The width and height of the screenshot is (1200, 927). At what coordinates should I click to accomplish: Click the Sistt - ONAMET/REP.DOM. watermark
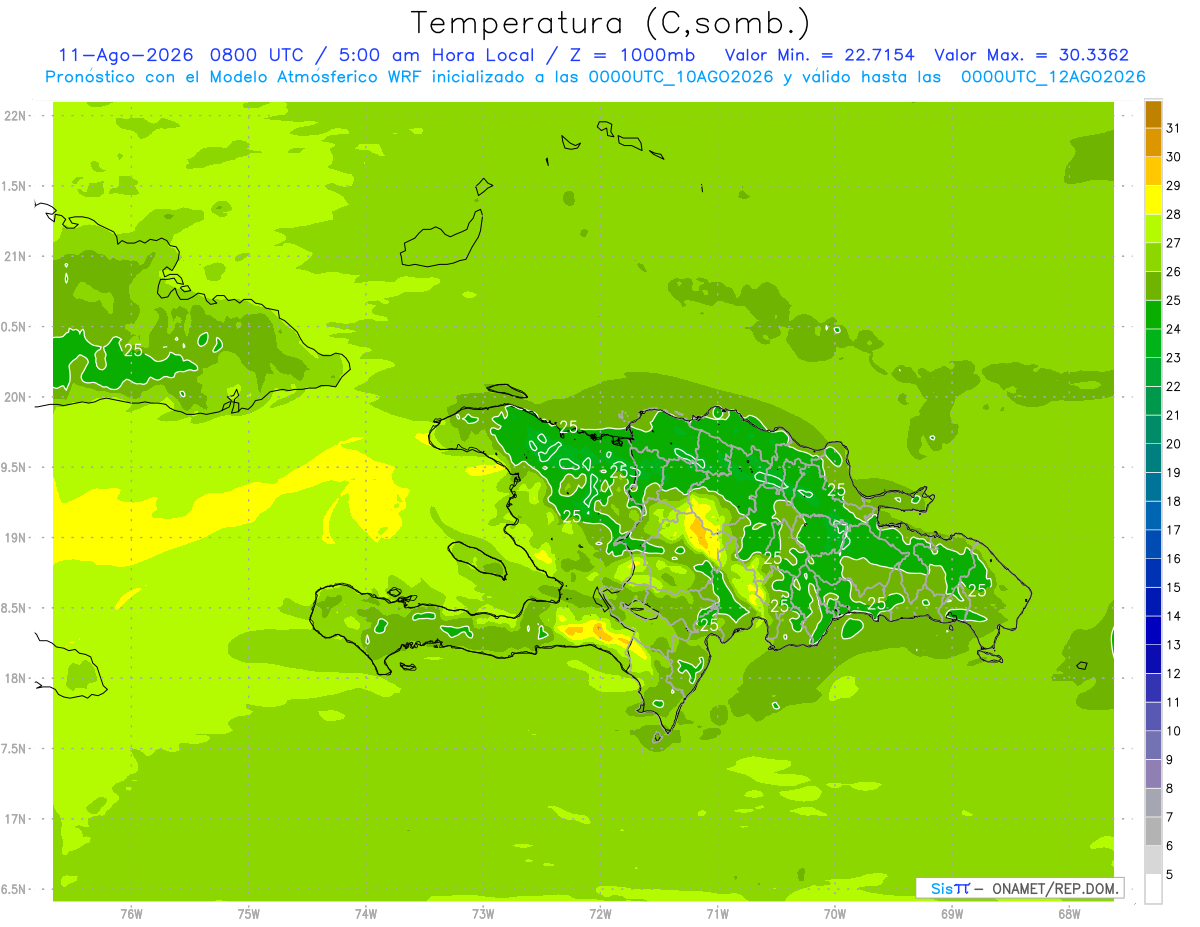click(1022, 888)
